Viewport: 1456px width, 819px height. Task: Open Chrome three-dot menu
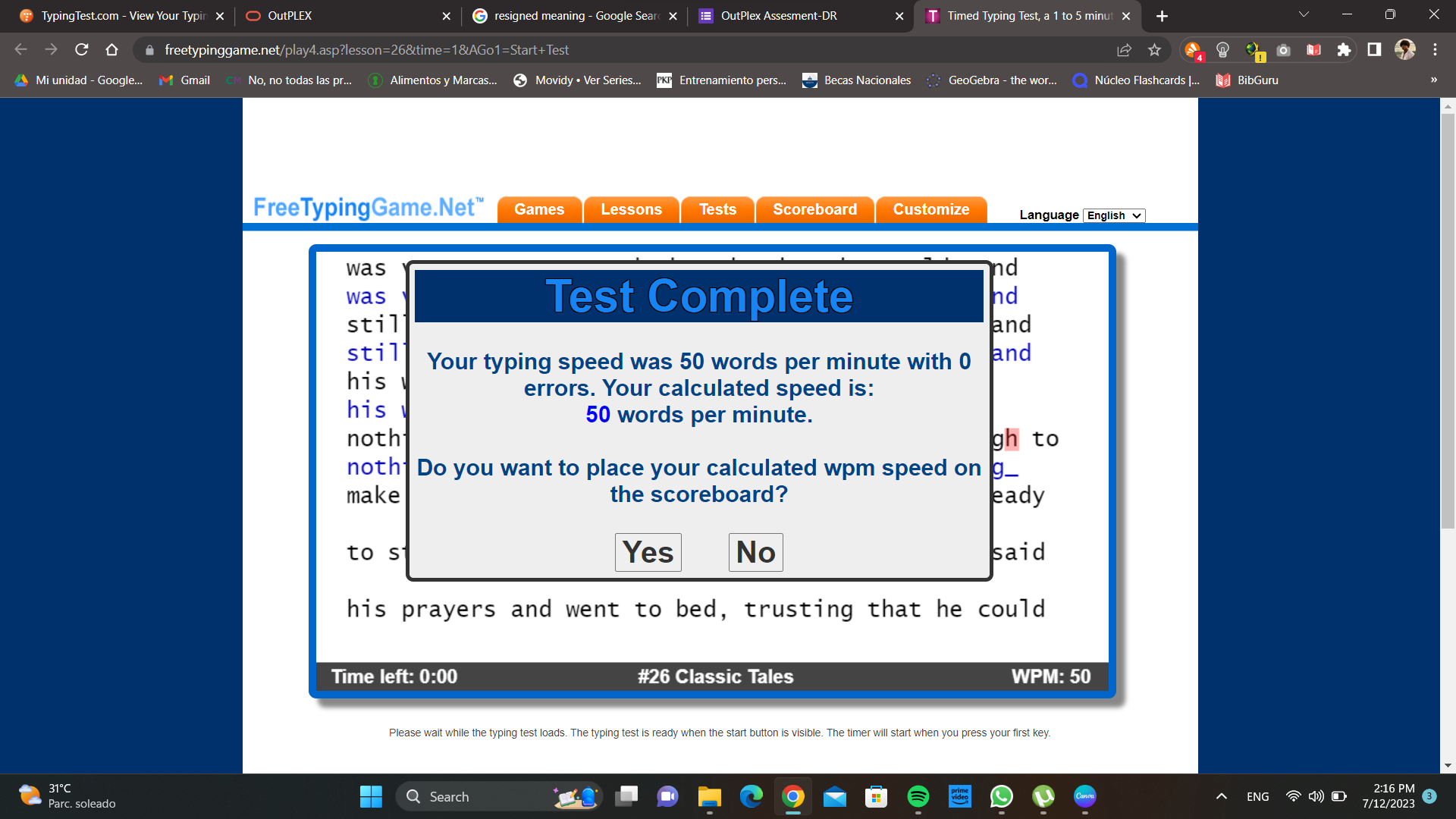tap(1435, 50)
